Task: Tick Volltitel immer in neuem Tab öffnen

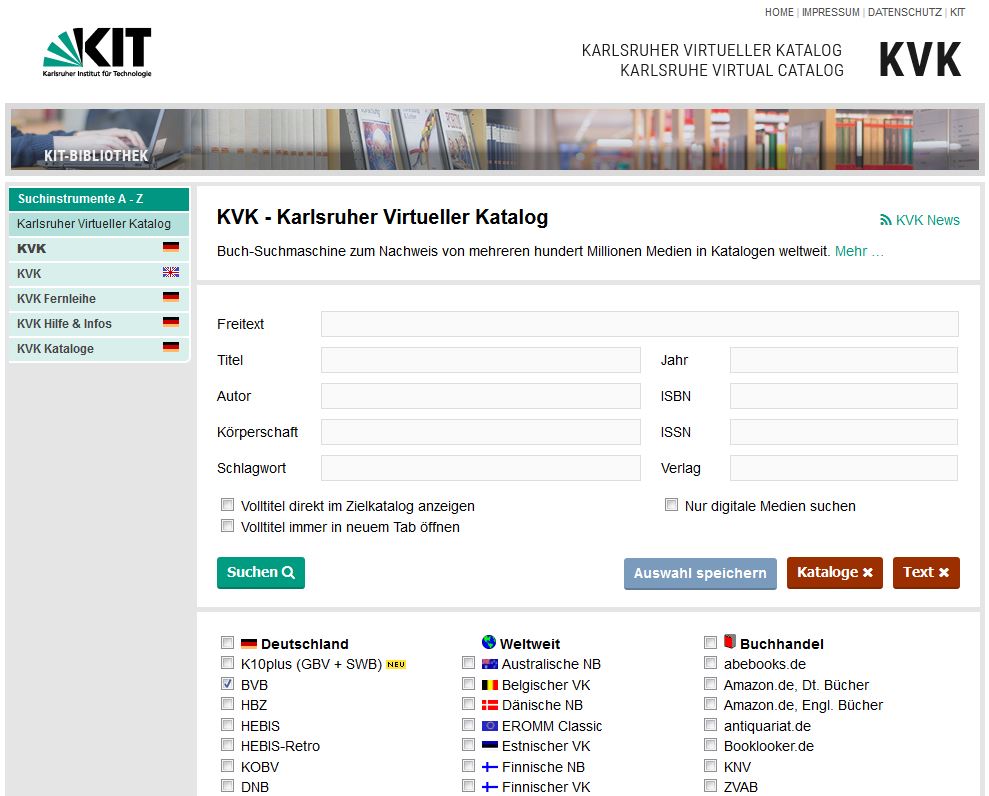Action: click(227, 526)
